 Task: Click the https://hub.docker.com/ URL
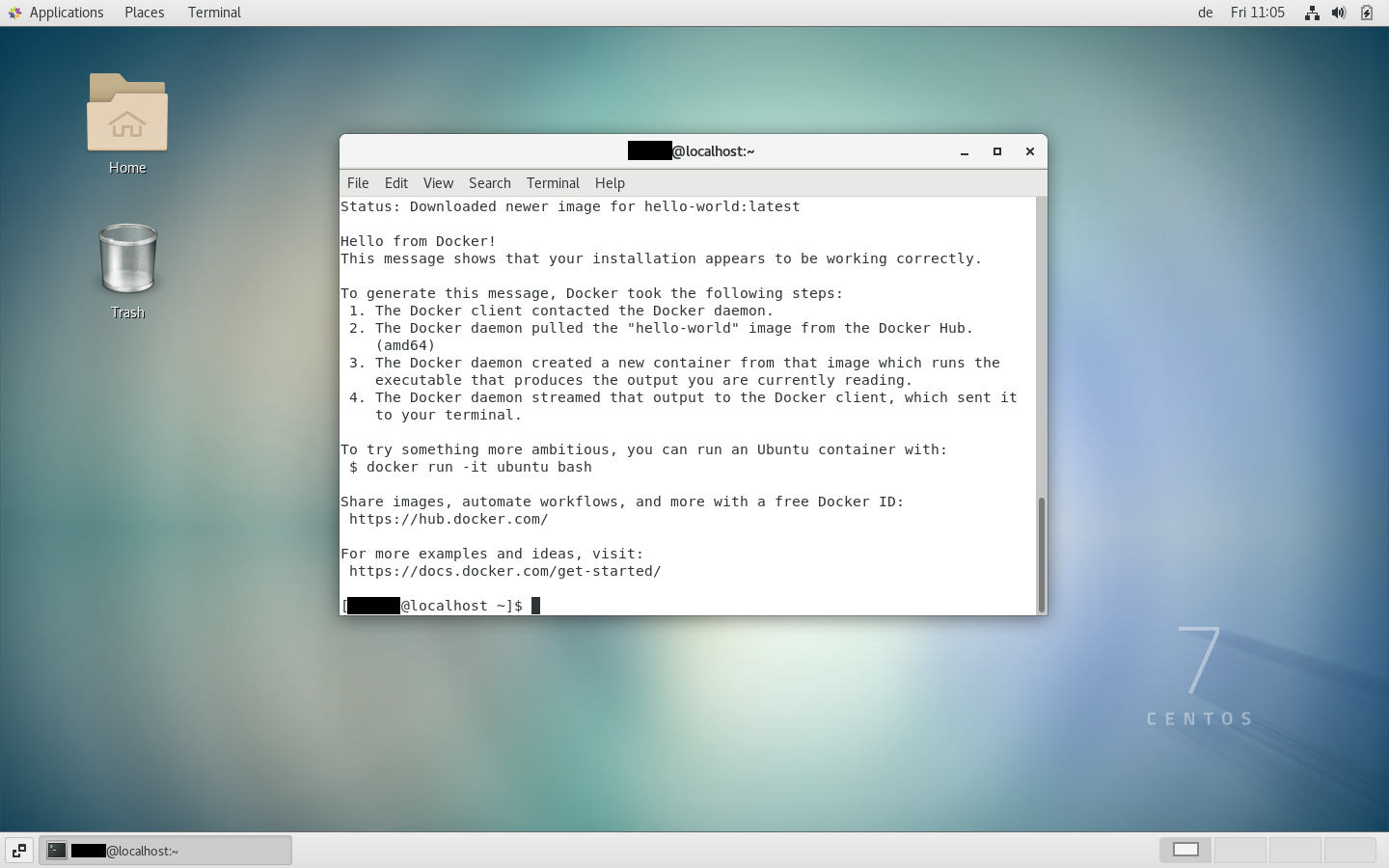449,519
